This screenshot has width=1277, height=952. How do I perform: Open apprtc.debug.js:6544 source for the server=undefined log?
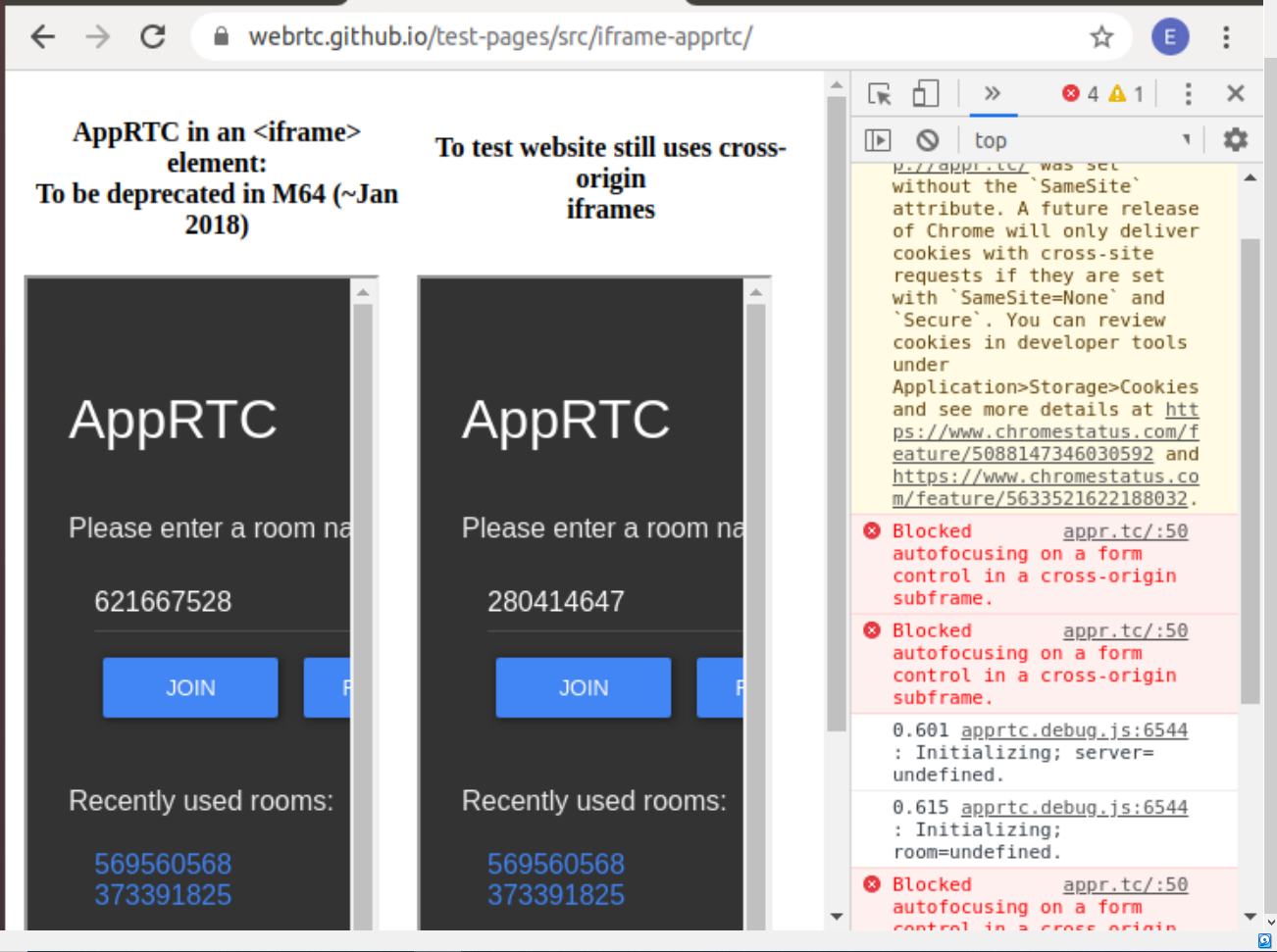click(1074, 730)
